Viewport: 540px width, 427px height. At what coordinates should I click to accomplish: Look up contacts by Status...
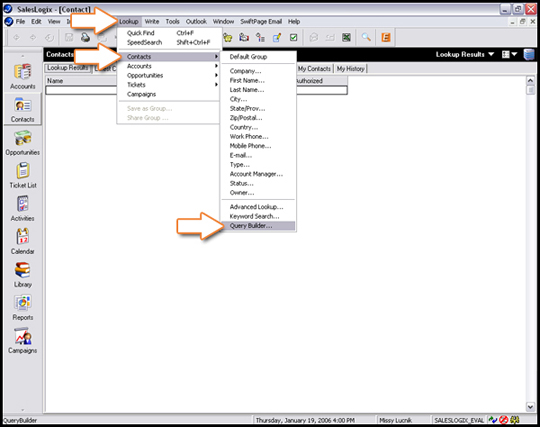[x=258, y=183]
